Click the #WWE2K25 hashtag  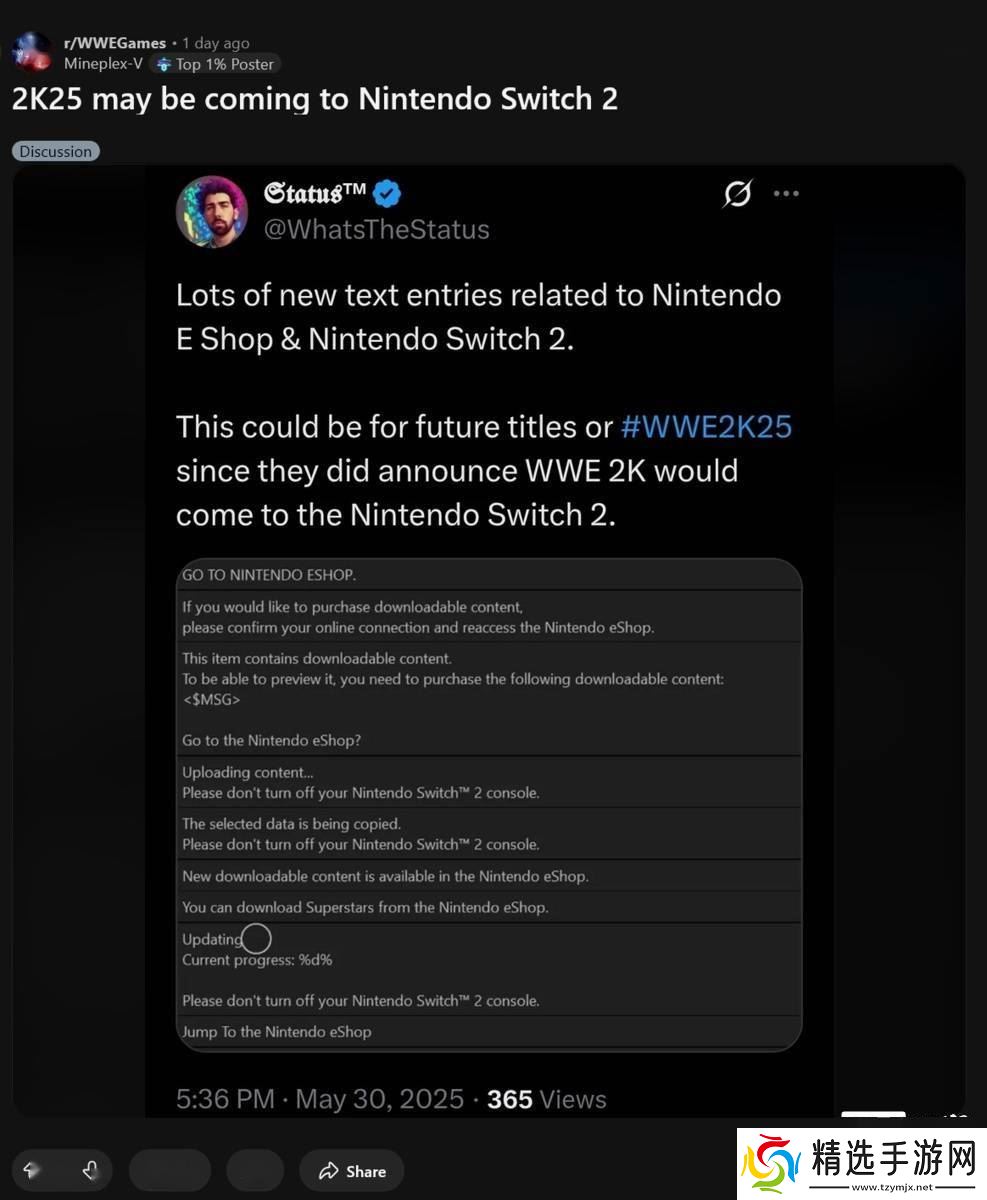click(706, 427)
